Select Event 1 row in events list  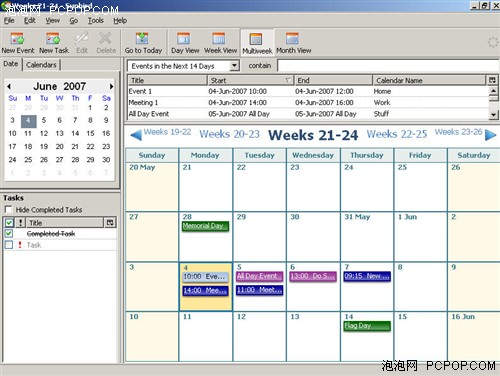click(308, 91)
